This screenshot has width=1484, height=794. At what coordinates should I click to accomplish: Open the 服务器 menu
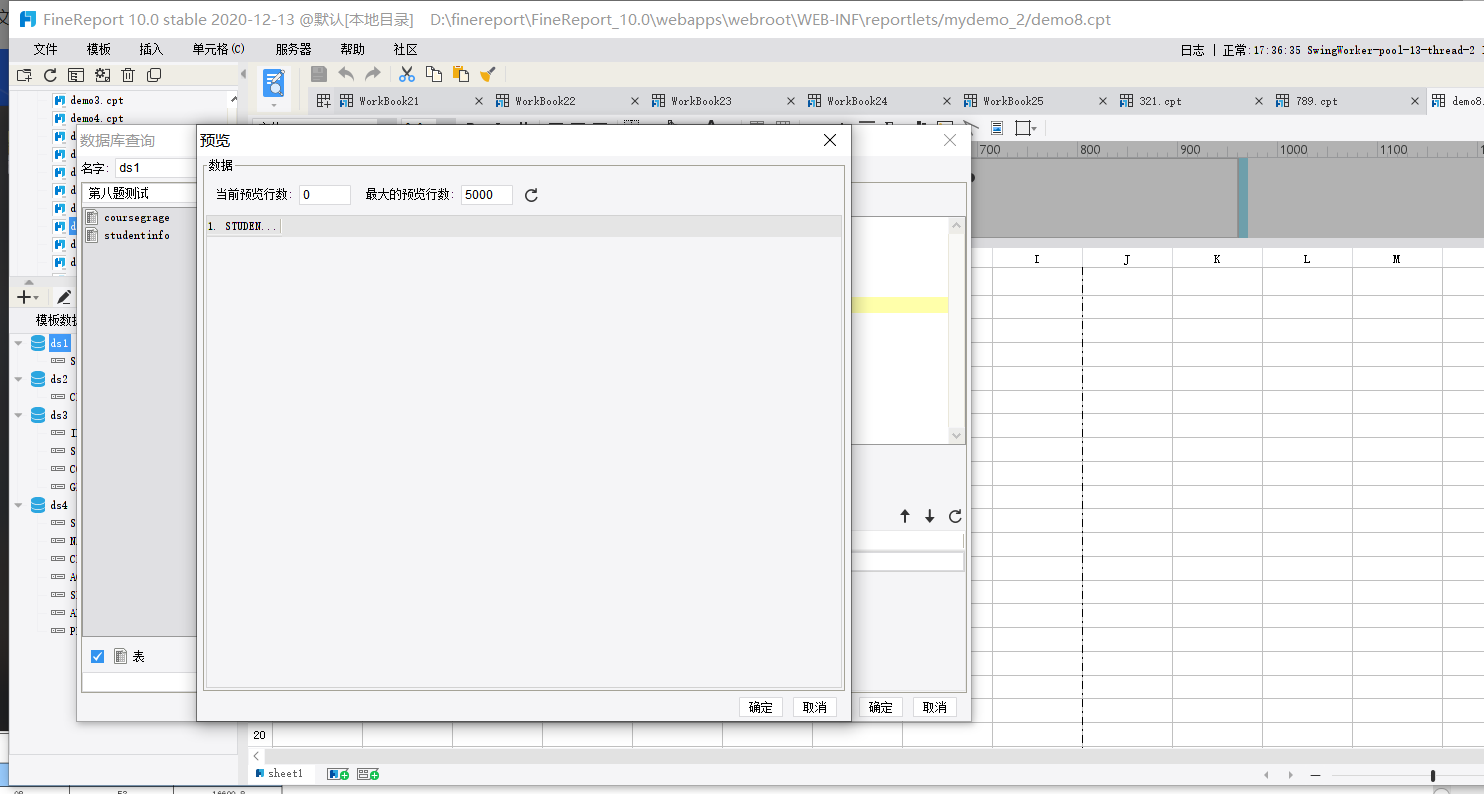point(293,49)
